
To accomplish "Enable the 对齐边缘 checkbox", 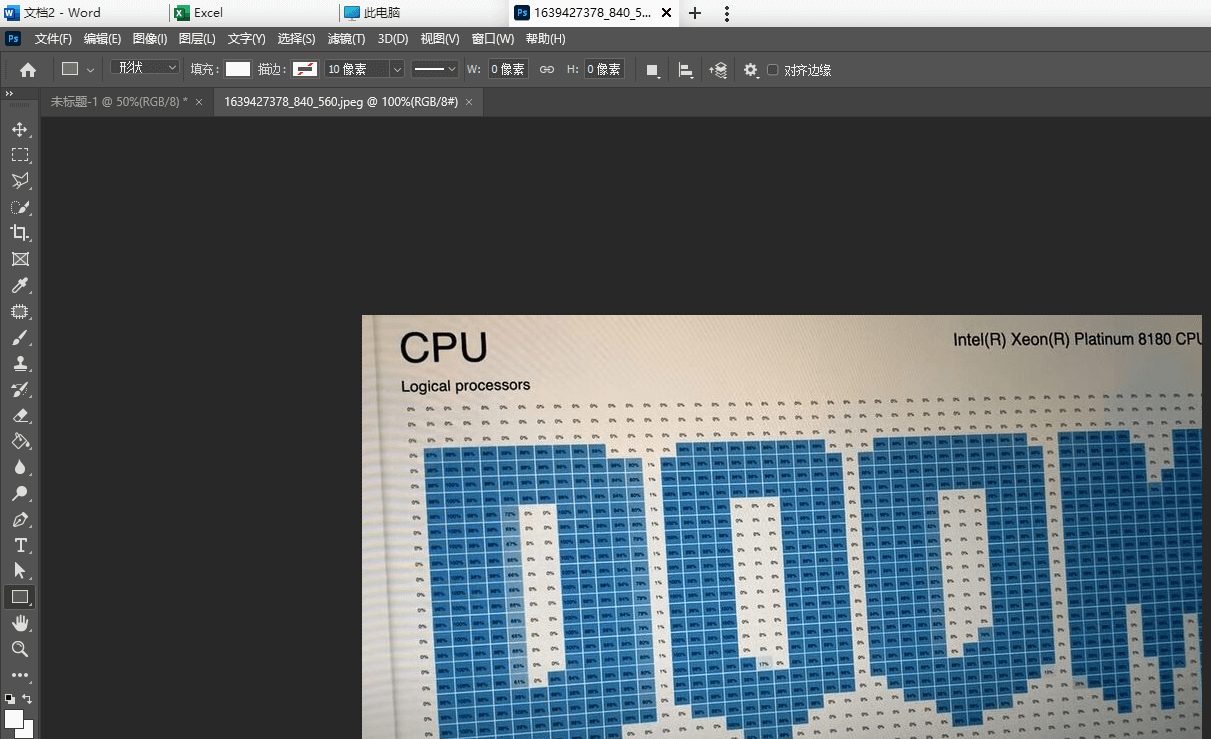I will tap(773, 70).
